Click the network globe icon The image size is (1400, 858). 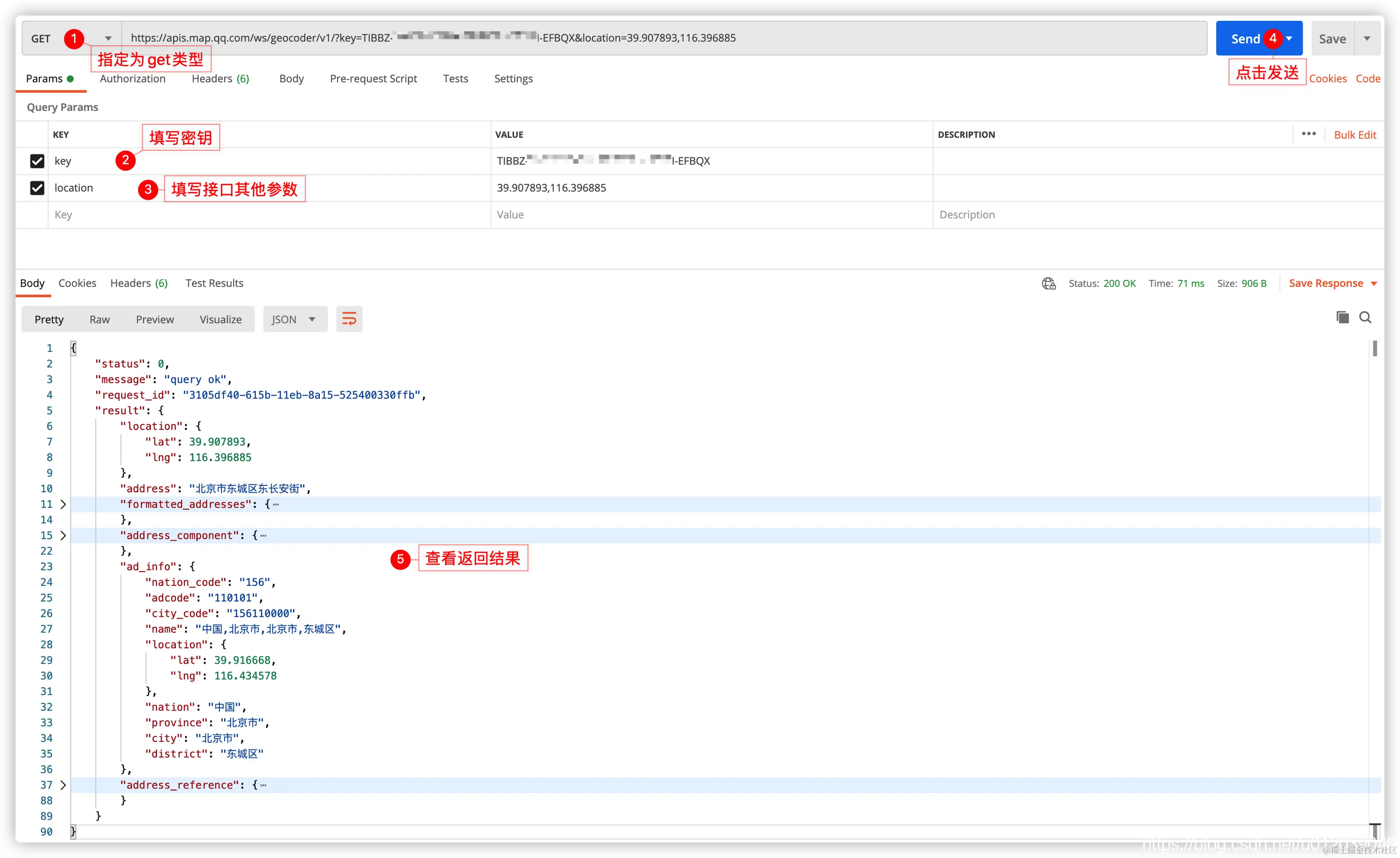point(1048,283)
